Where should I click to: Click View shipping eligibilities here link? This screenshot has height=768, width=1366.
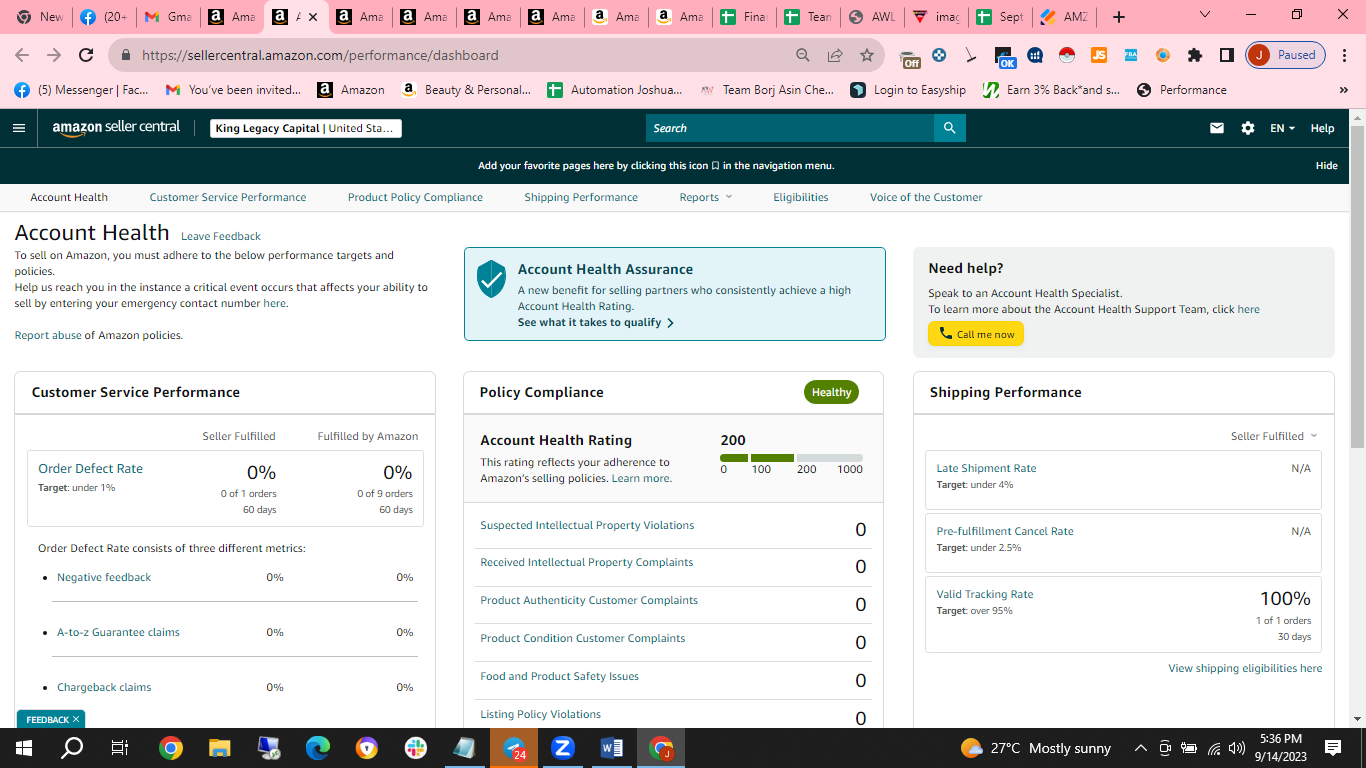[1245, 668]
